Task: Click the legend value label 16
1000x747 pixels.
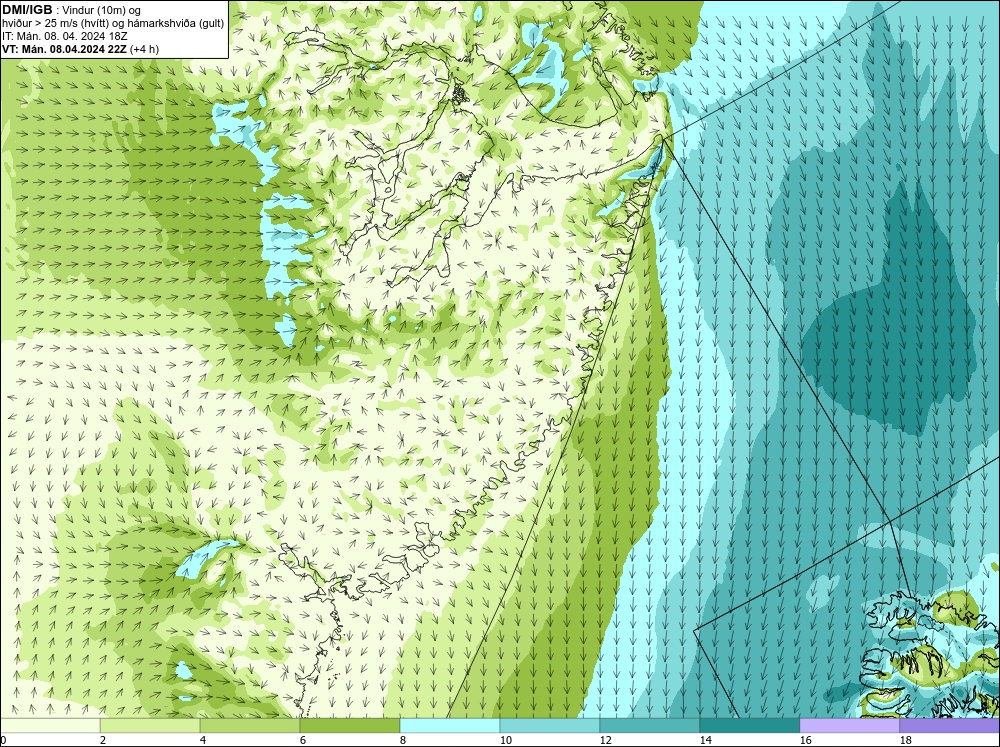Action: click(x=805, y=740)
